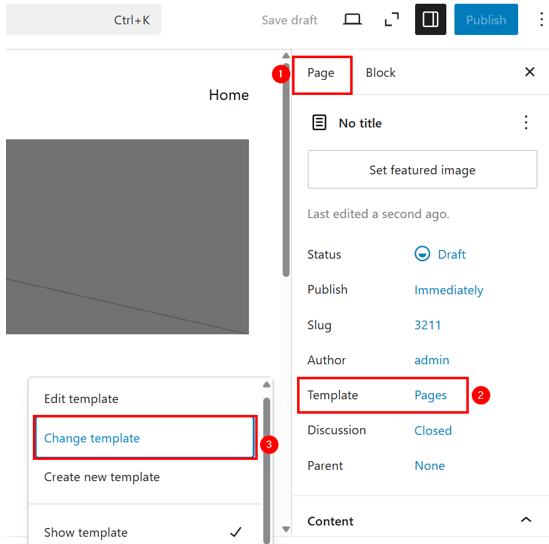549x544 pixels.
Task: Close the settings sidebar X
Action: click(530, 72)
